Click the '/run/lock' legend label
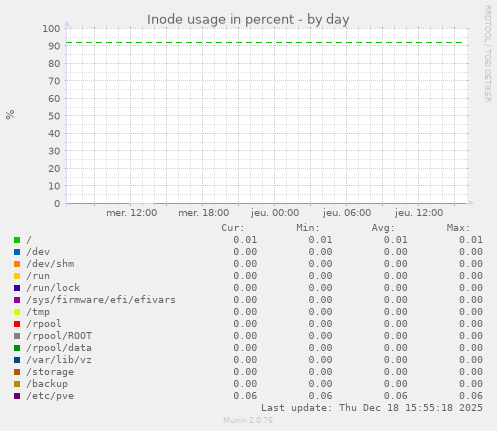Image resolution: width=497 pixels, height=431 pixels. 53,288
